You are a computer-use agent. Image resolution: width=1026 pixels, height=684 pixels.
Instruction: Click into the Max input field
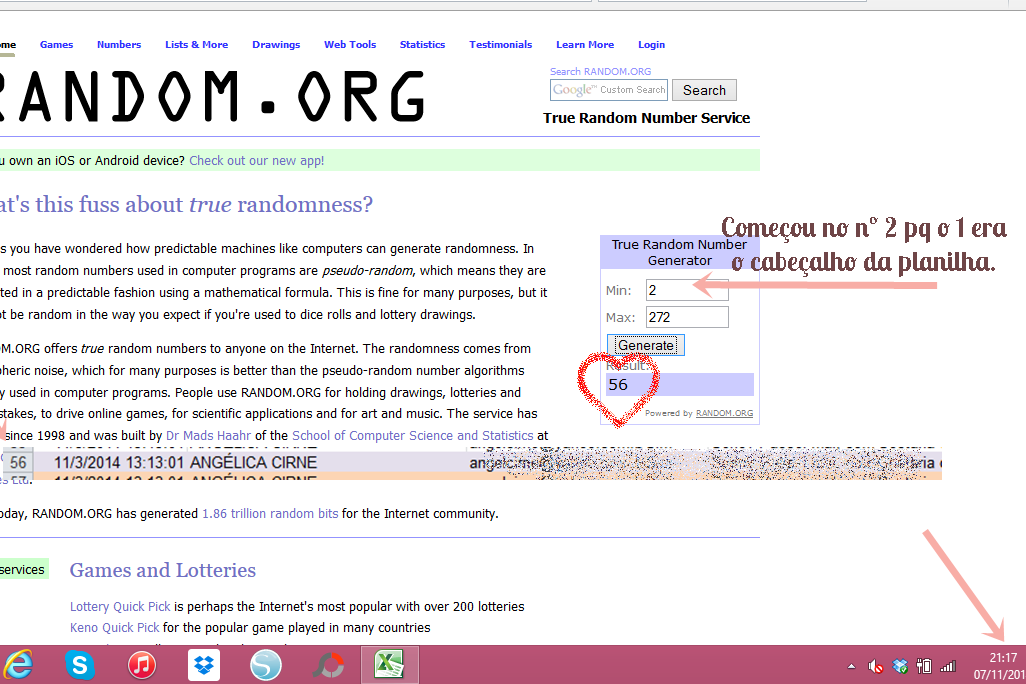click(x=687, y=317)
